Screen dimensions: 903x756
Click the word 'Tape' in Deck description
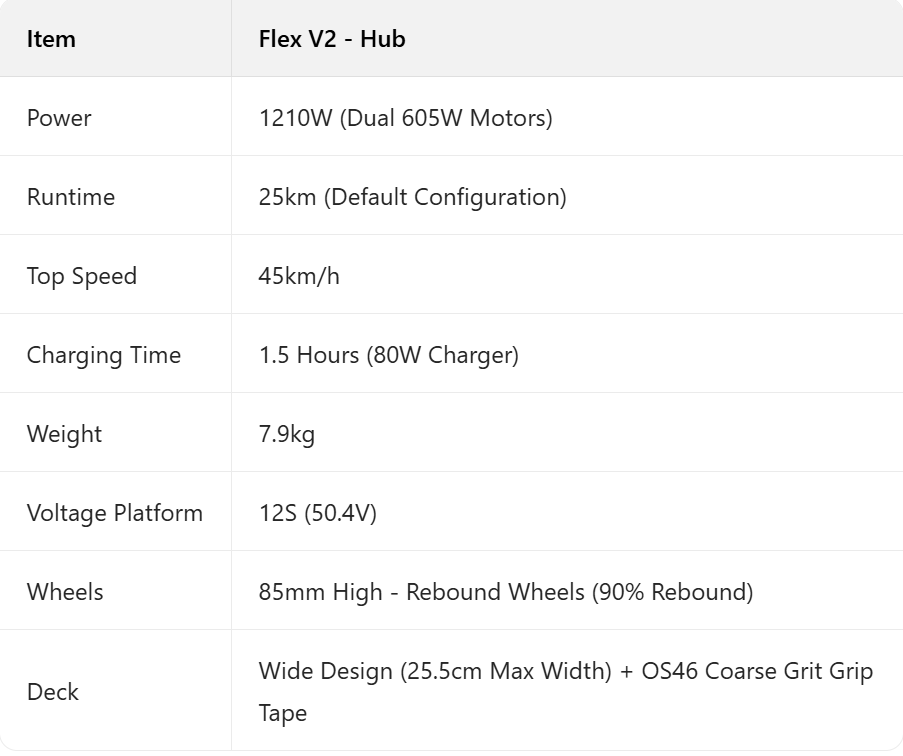pos(284,713)
